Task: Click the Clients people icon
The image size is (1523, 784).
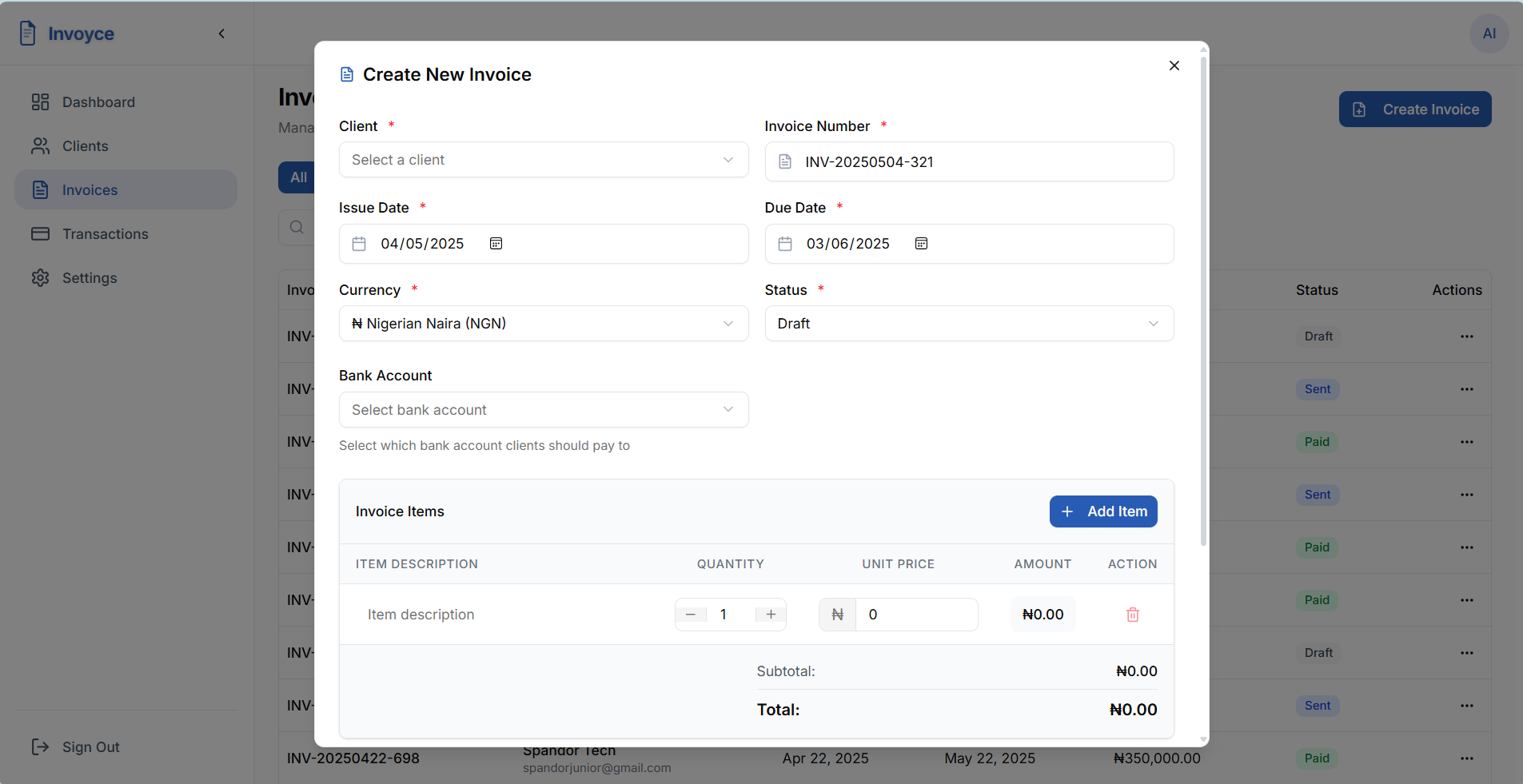Action: click(40, 146)
